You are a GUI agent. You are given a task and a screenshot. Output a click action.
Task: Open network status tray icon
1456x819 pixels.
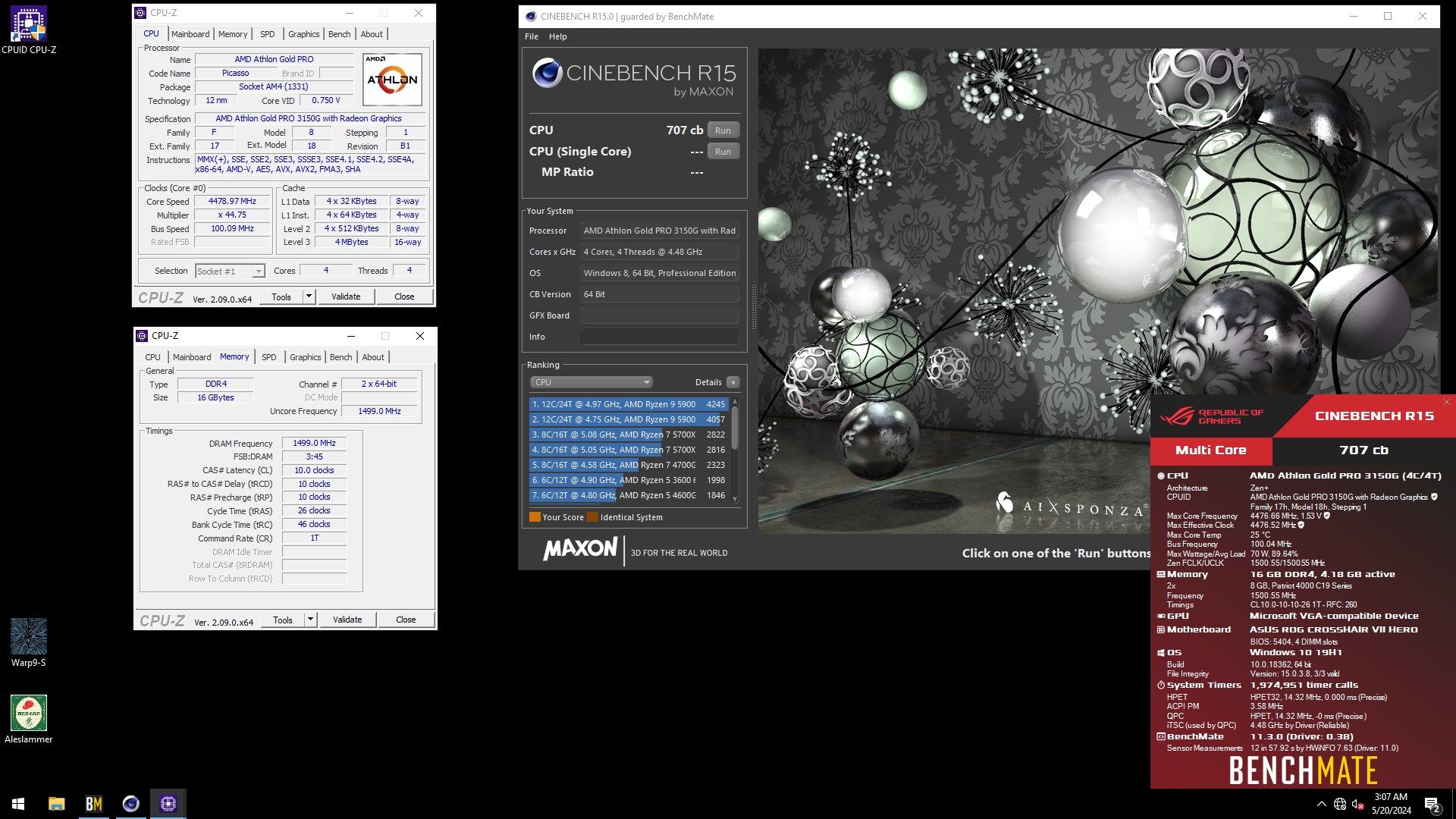[x=1340, y=804]
